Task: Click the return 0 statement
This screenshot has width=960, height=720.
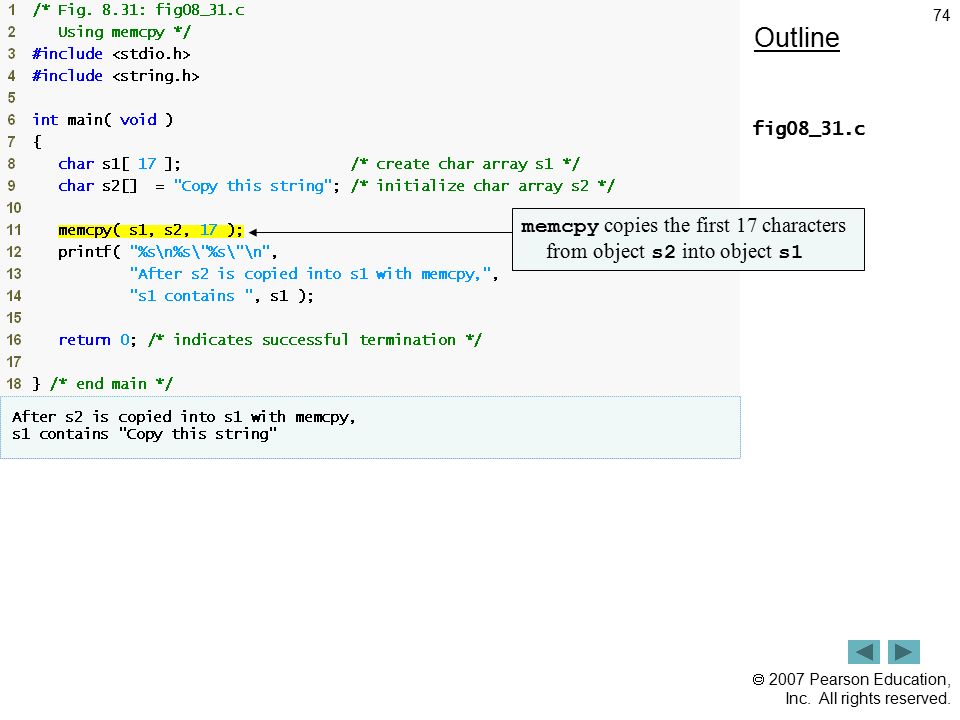Action: [97, 340]
